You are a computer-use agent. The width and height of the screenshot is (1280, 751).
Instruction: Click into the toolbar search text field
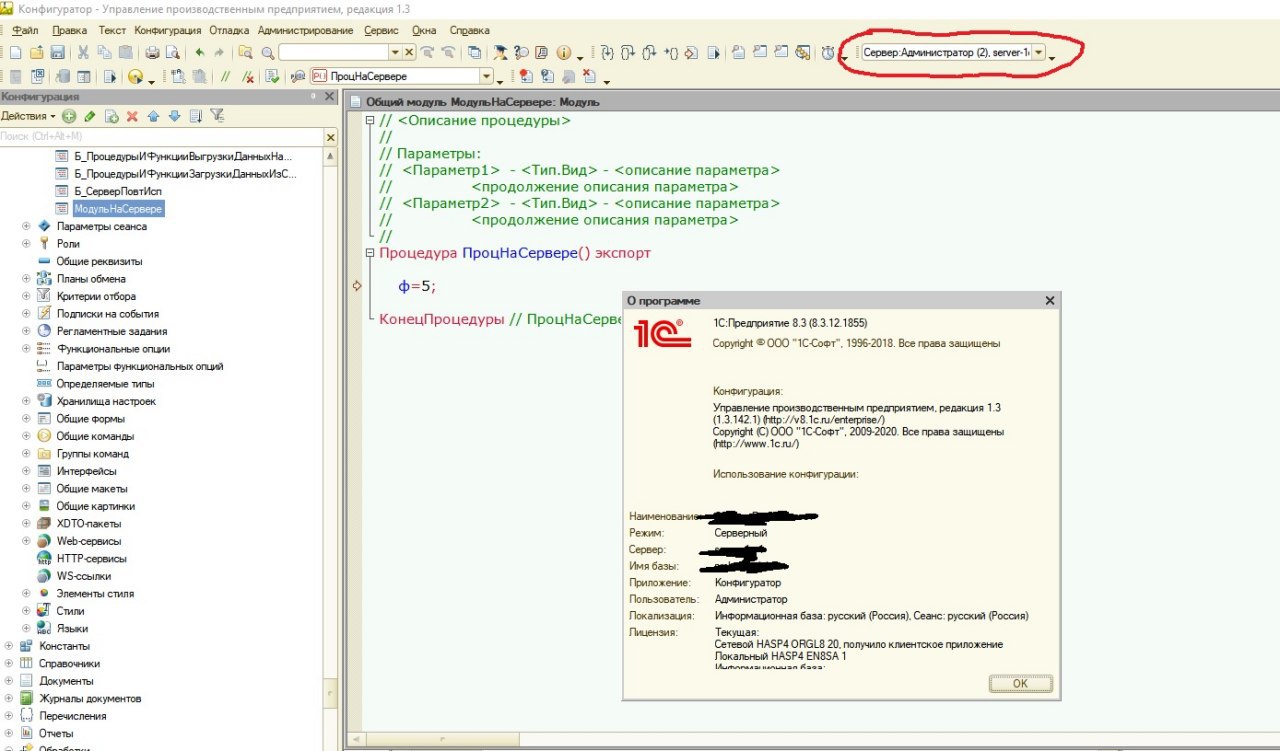tap(333, 52)
